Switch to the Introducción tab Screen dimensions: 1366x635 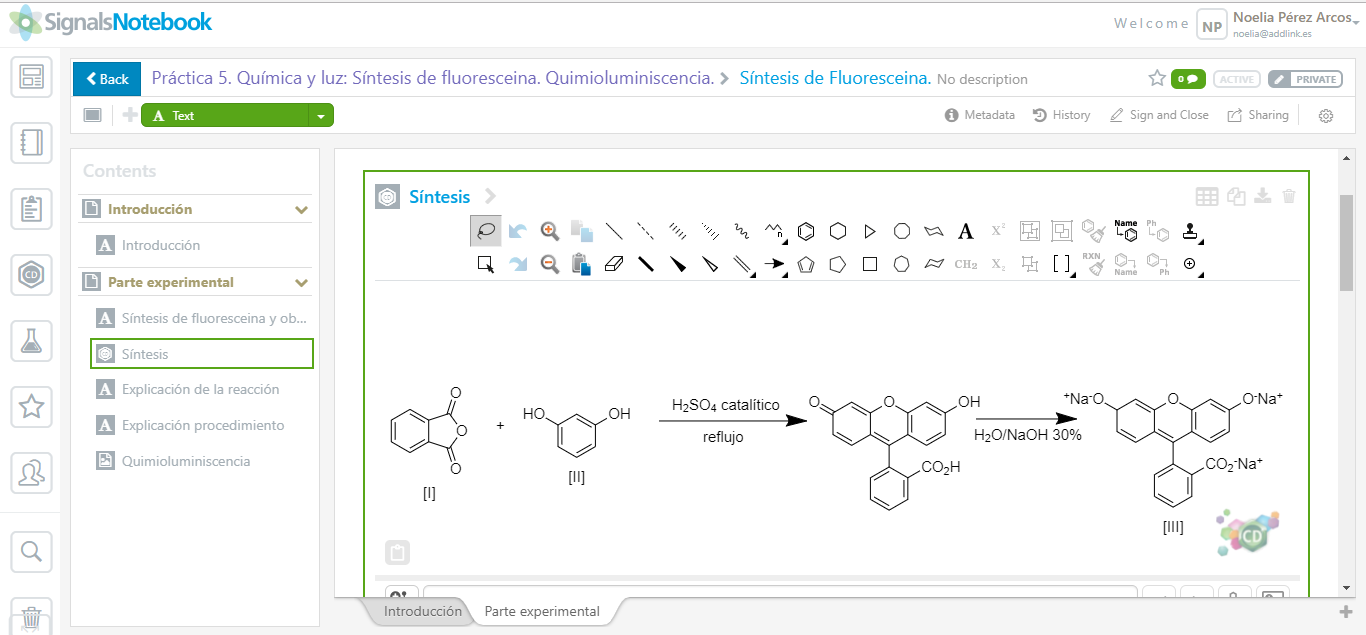423,611
